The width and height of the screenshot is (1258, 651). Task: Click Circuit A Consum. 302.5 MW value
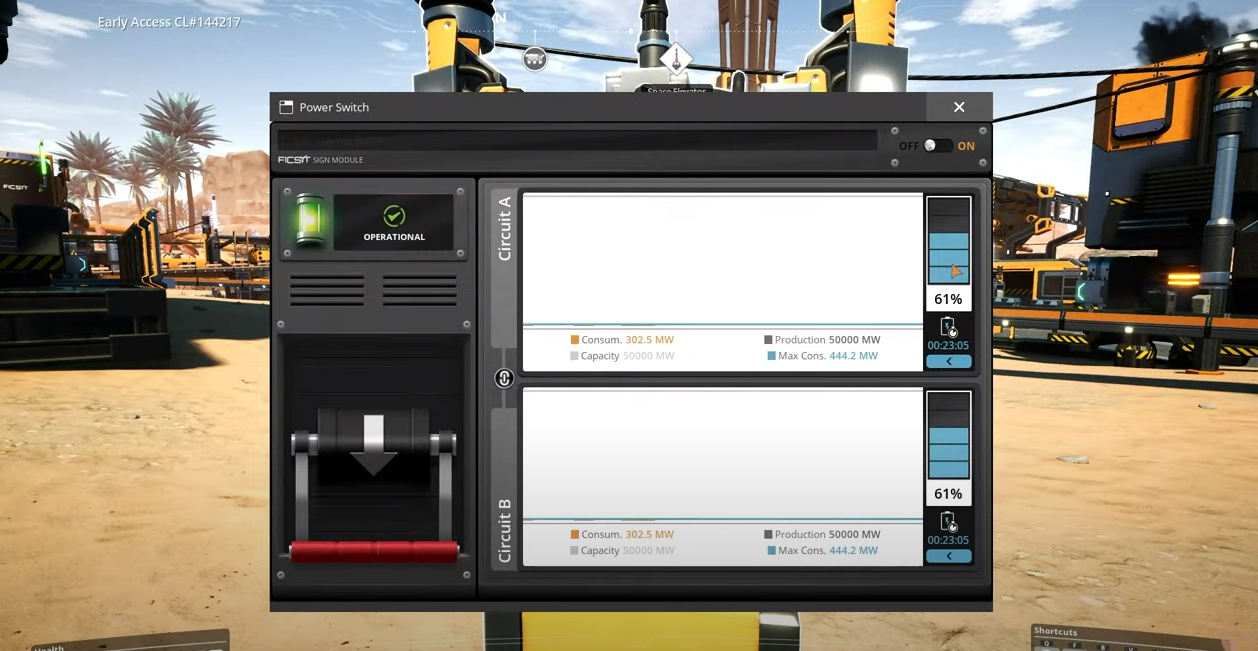[x=649, y=340]
